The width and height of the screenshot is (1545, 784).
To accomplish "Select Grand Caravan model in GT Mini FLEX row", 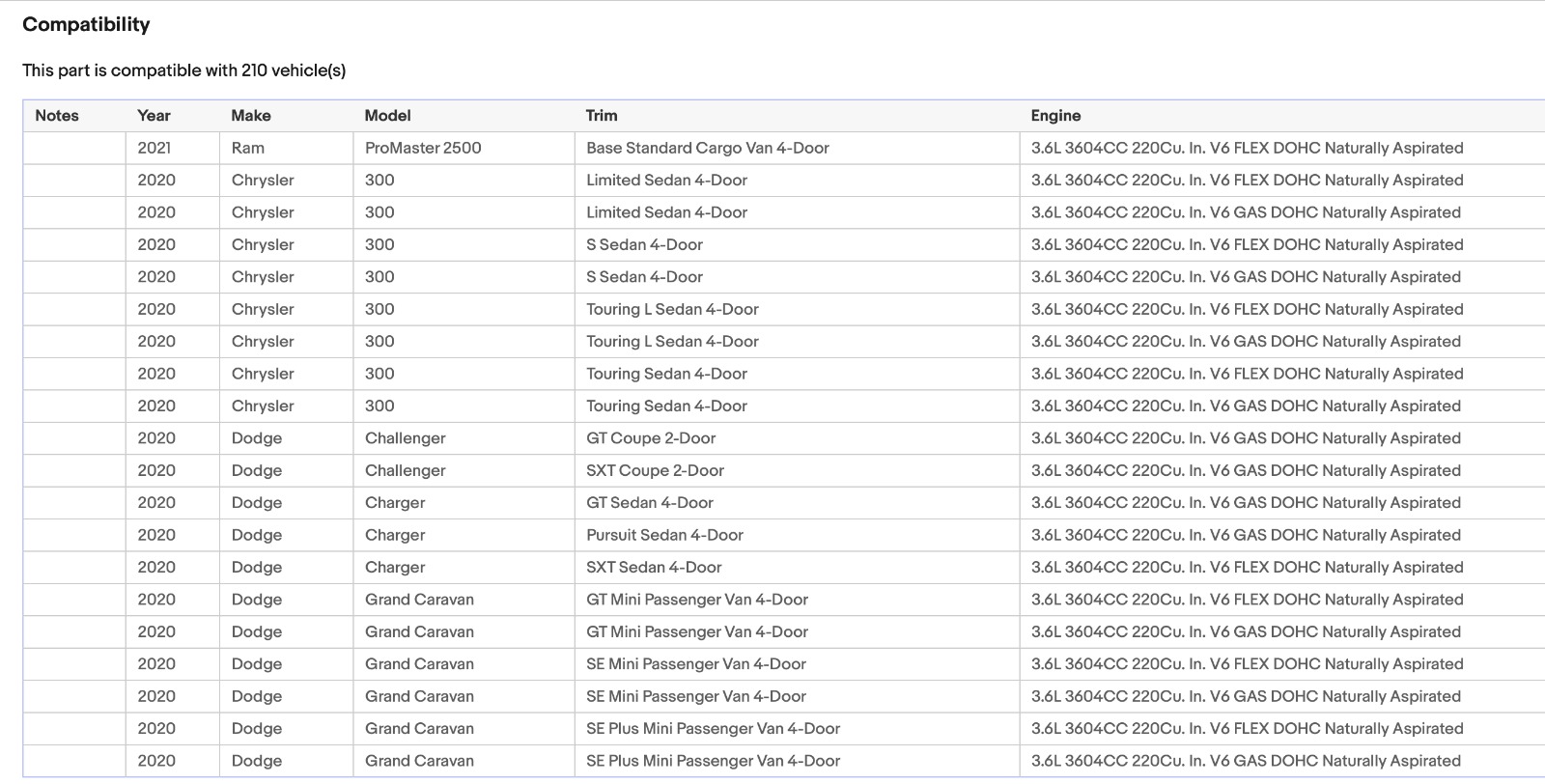I will [x=419, y=600].
